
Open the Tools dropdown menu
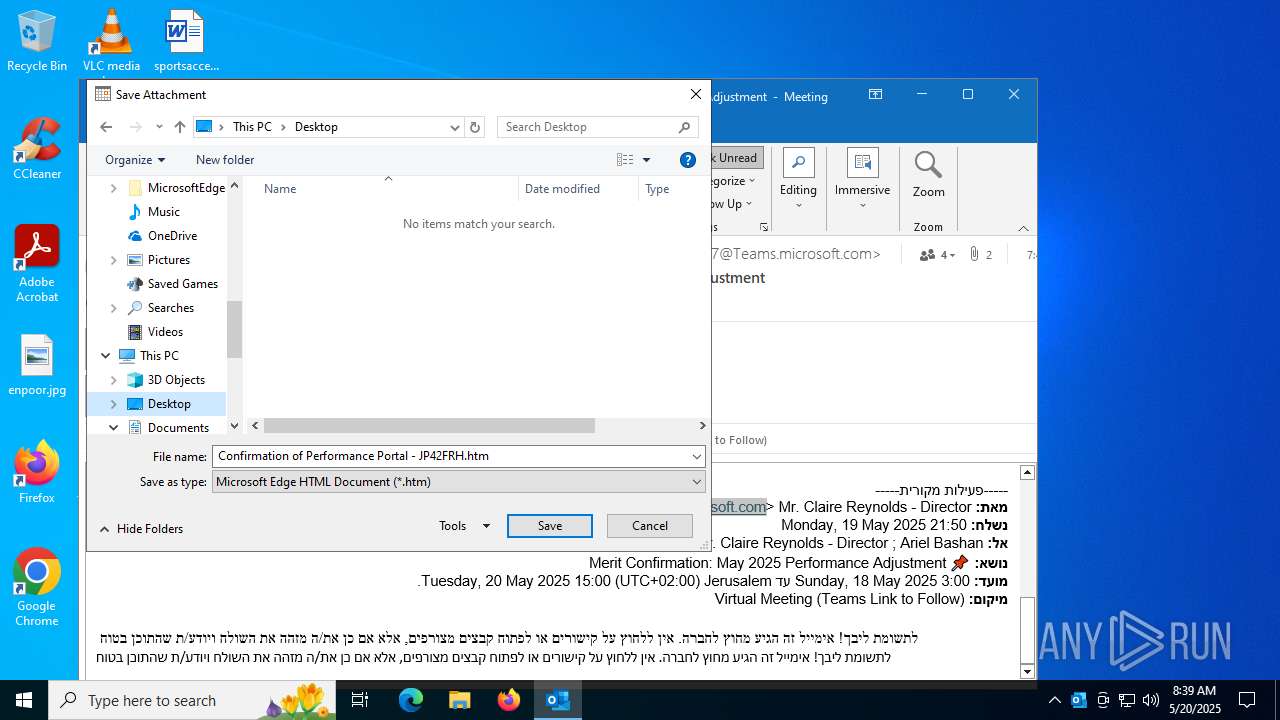click(x=464, y=526)
